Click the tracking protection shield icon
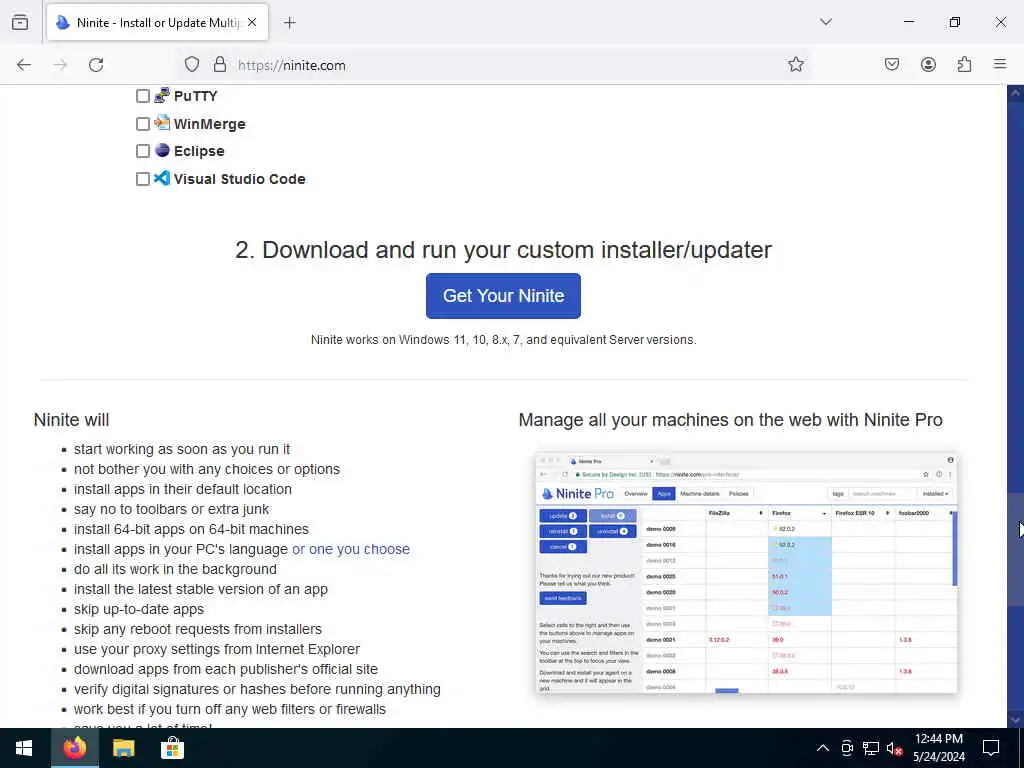 pos(191,65)
